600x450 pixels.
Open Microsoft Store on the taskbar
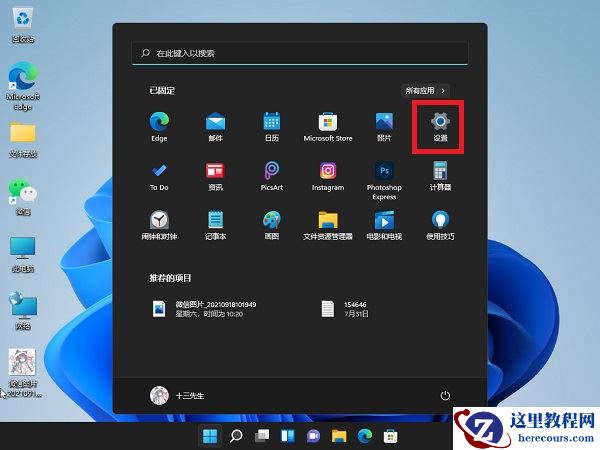pos(390,436)
